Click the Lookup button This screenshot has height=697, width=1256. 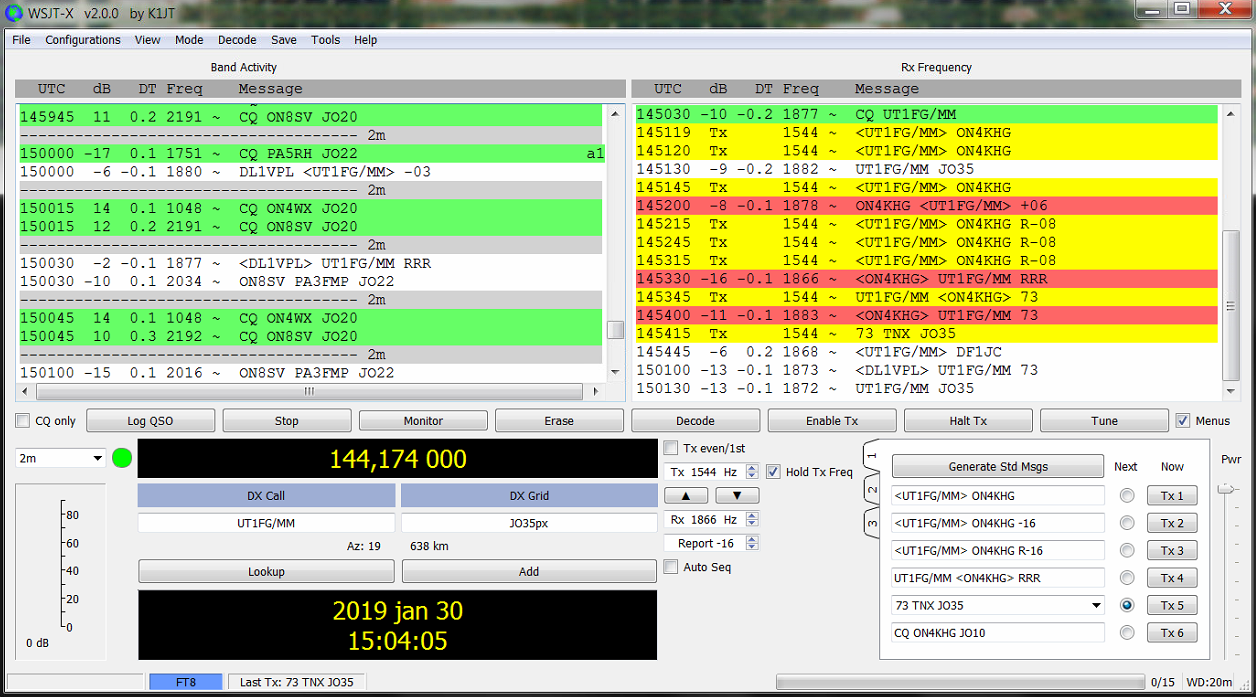click(266, 571)
